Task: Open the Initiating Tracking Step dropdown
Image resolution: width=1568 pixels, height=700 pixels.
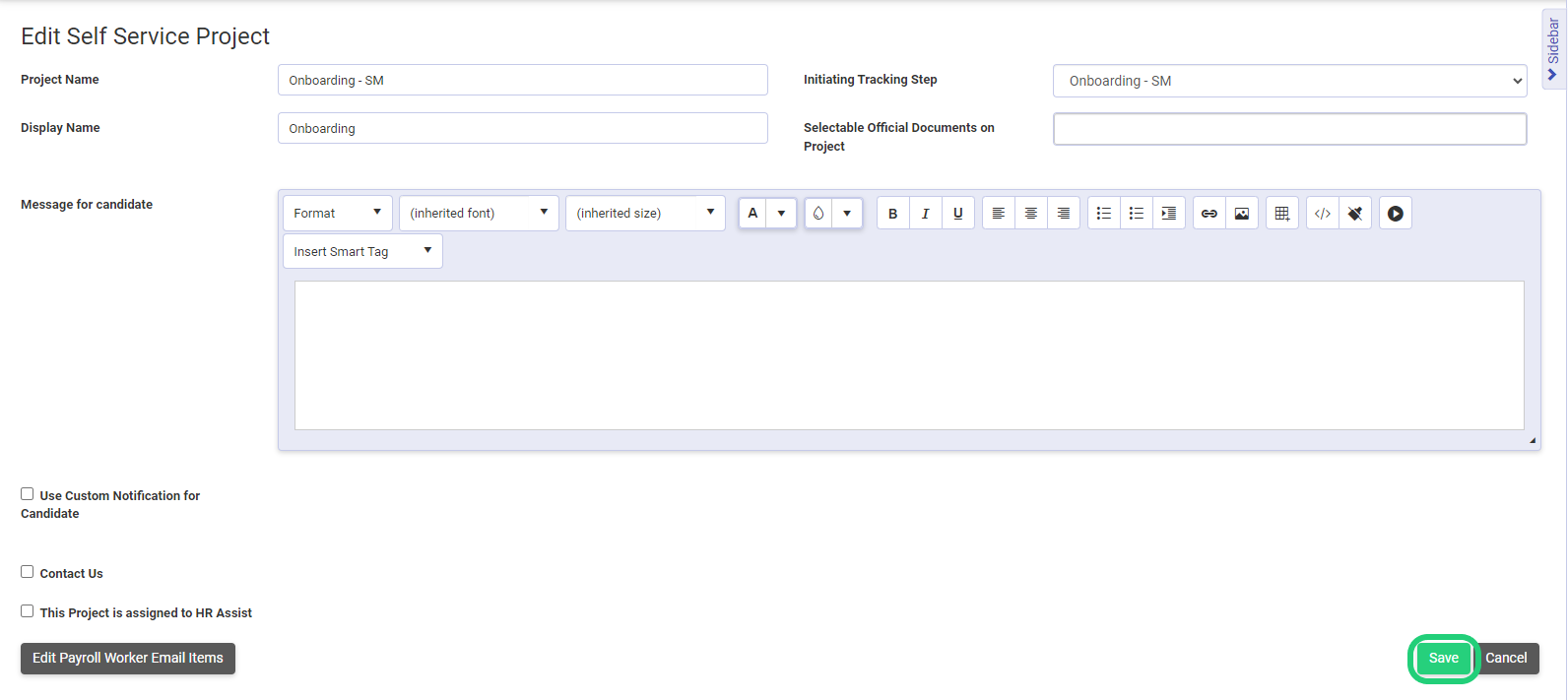Action: coord(1289,81)
